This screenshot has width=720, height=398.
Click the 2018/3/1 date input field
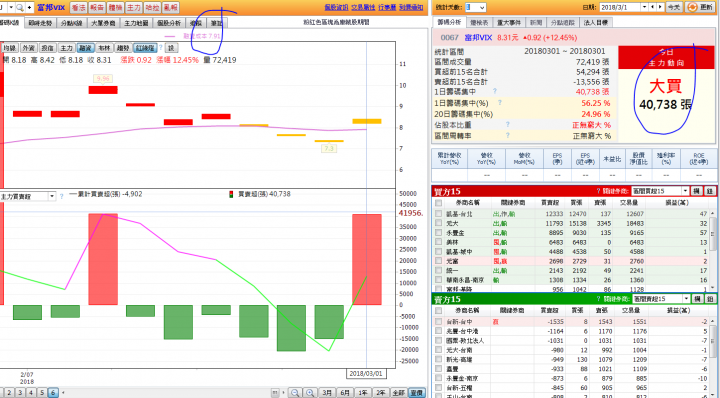(x=620, y=7)
